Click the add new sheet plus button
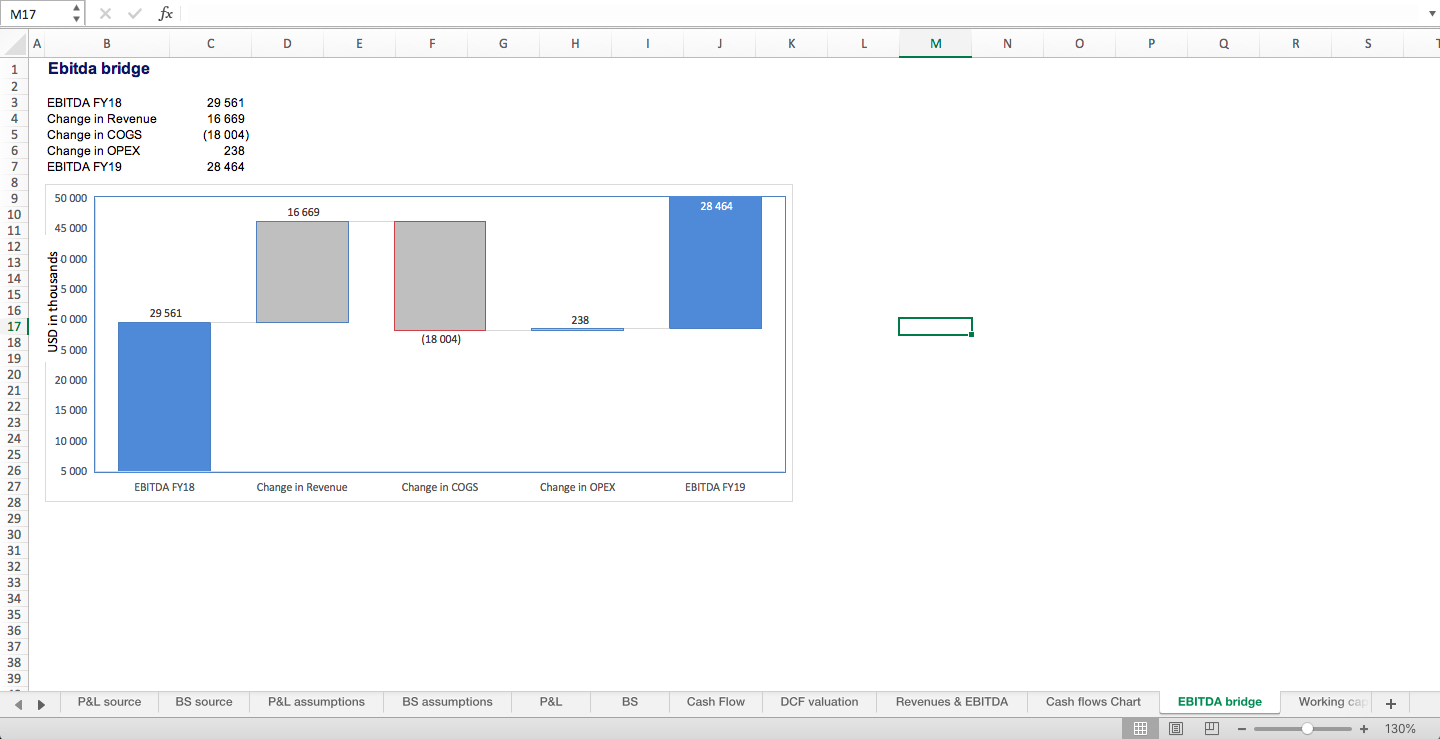 tap(1390, 703)
